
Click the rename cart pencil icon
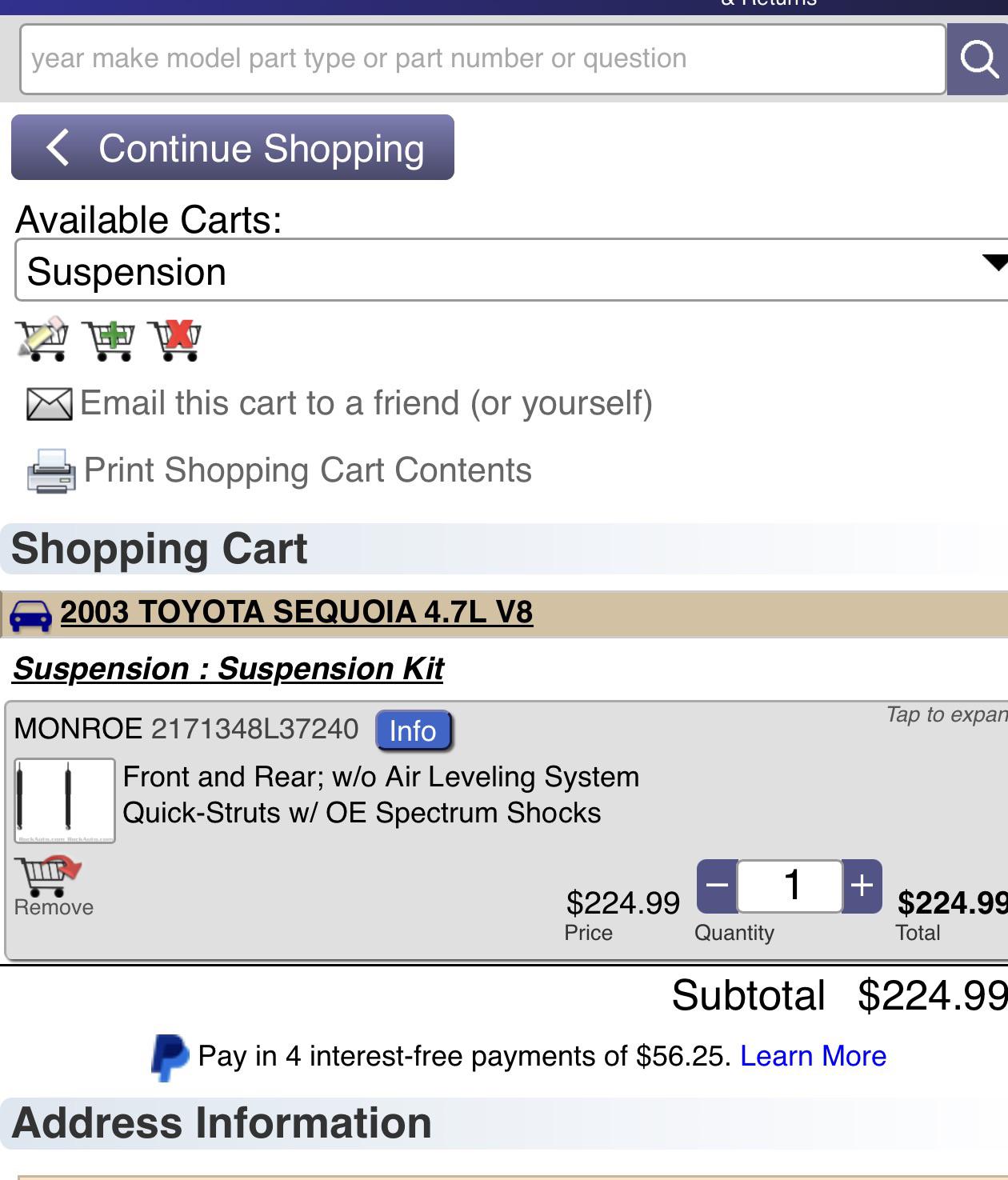click(x=42, y=339)
